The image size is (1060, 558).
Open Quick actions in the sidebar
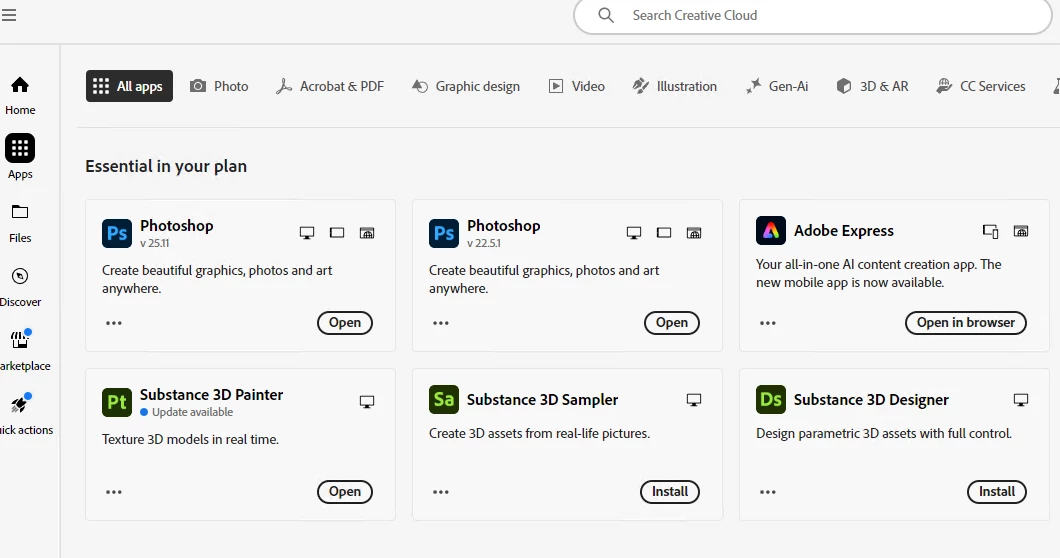[x=23, y=414]
